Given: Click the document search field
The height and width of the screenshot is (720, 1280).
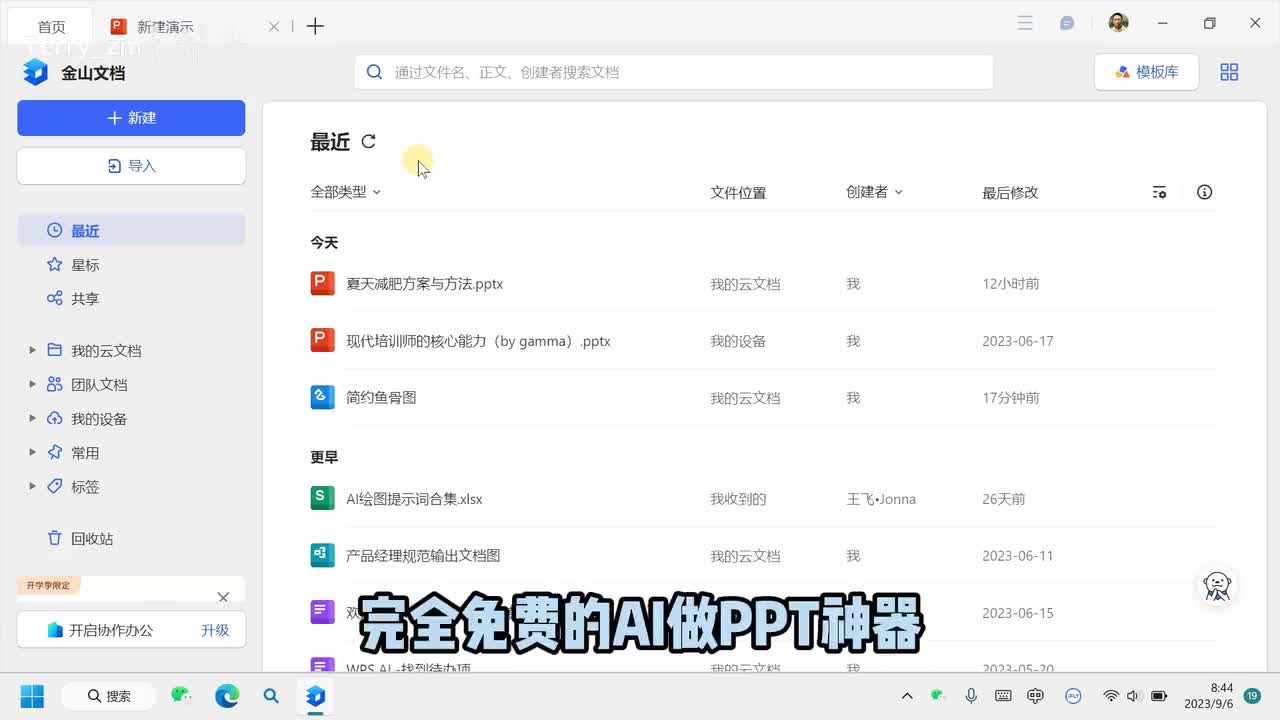Looking at the screenshot, I should pyautogui.click(x=673, y=72).
